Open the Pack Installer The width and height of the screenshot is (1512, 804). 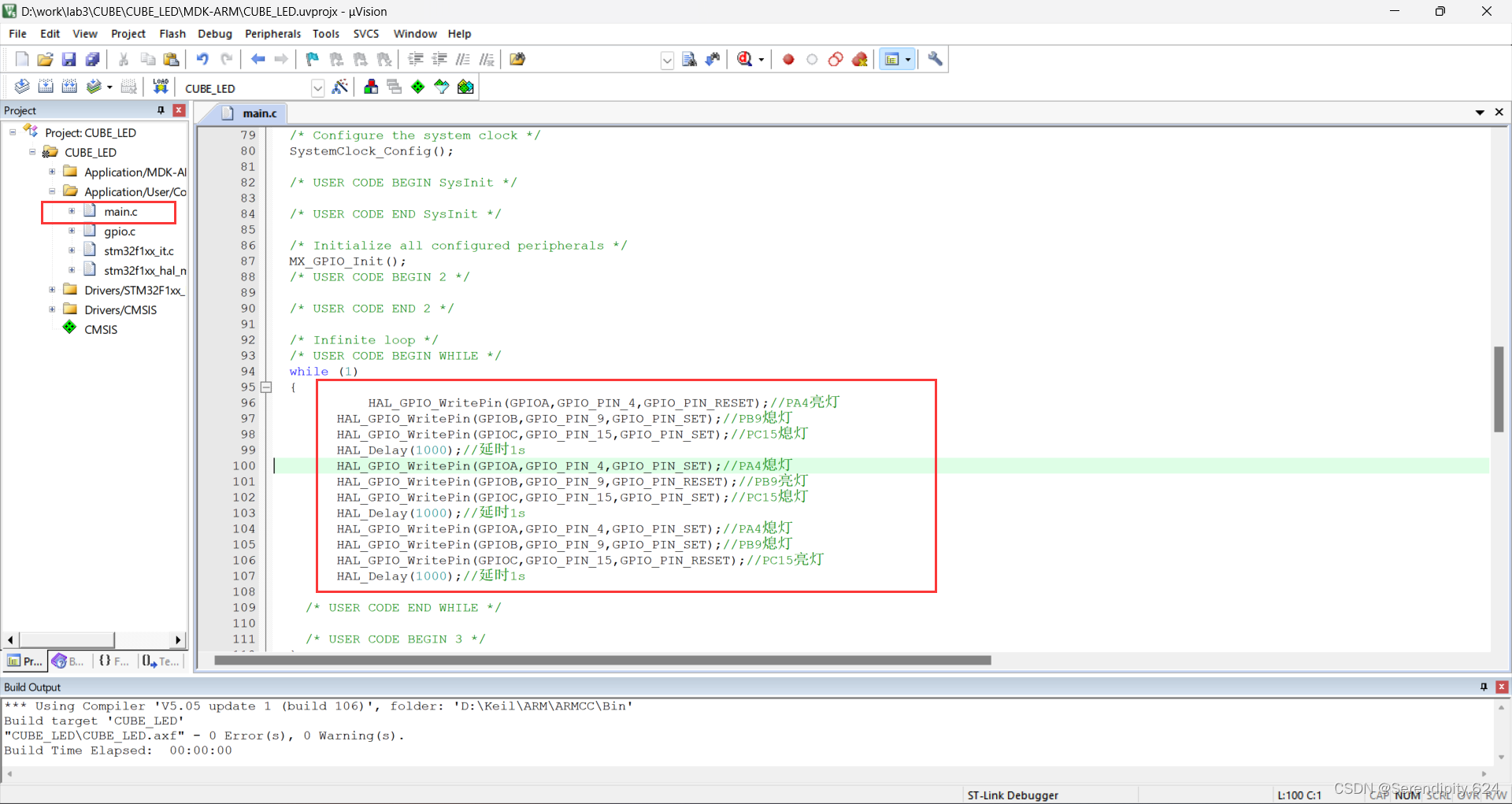[466, 87]
